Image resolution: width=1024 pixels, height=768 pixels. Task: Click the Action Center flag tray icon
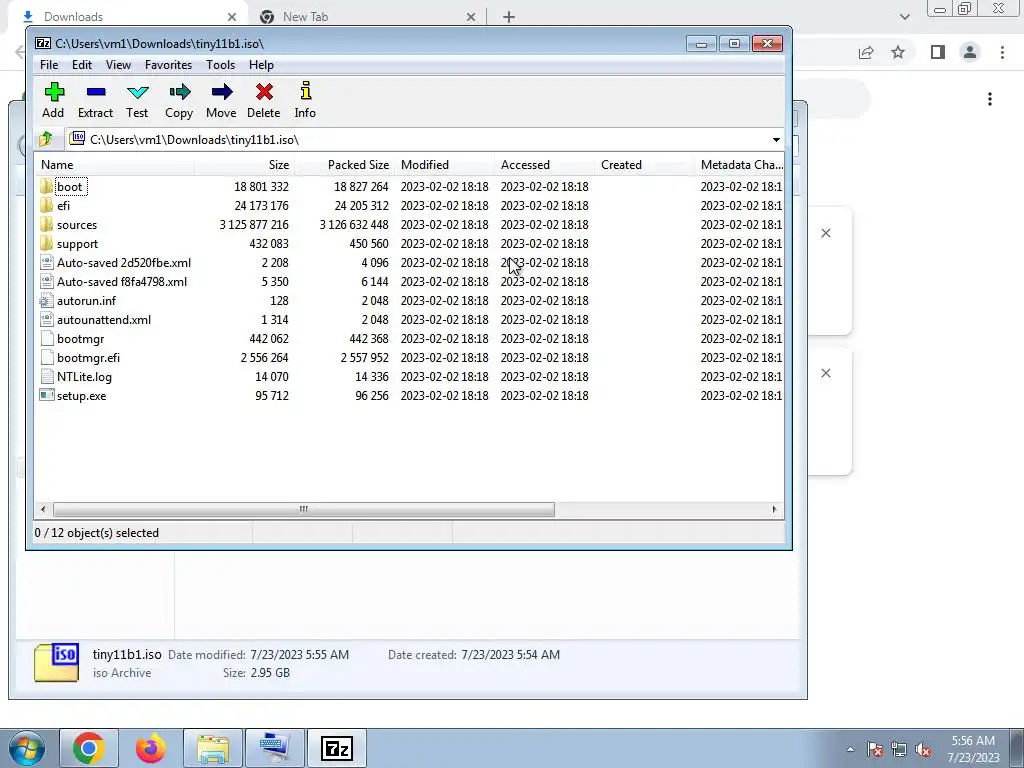(875, 749)
